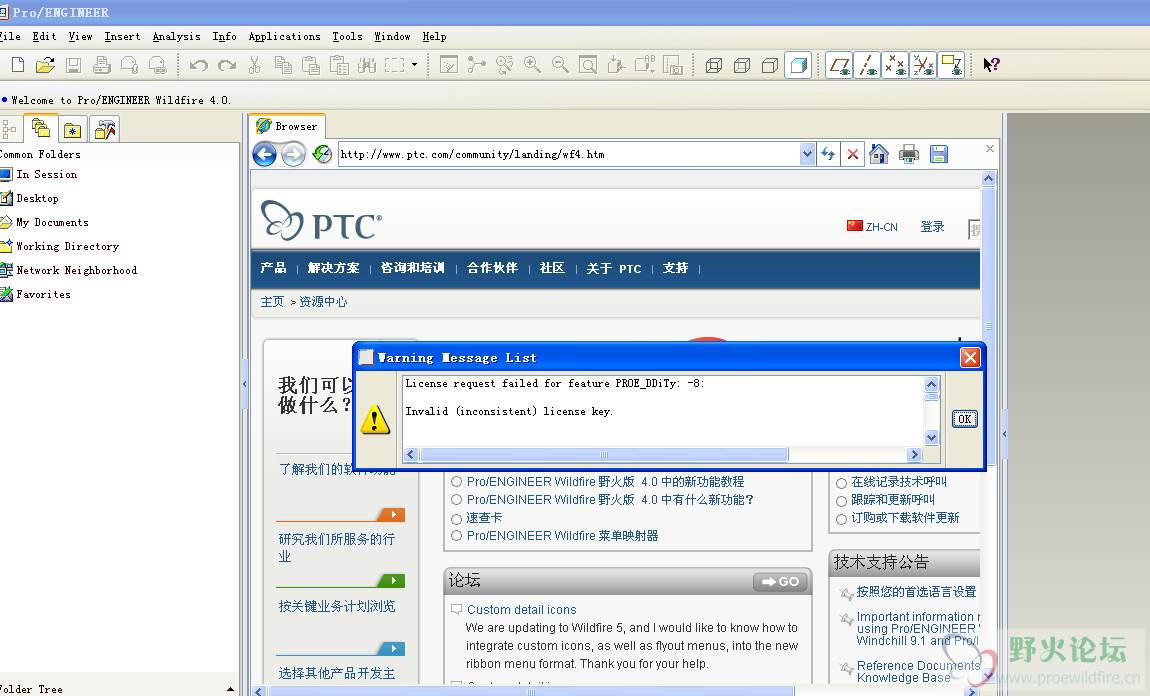Click the Redo arrow icon

[227, 65]
